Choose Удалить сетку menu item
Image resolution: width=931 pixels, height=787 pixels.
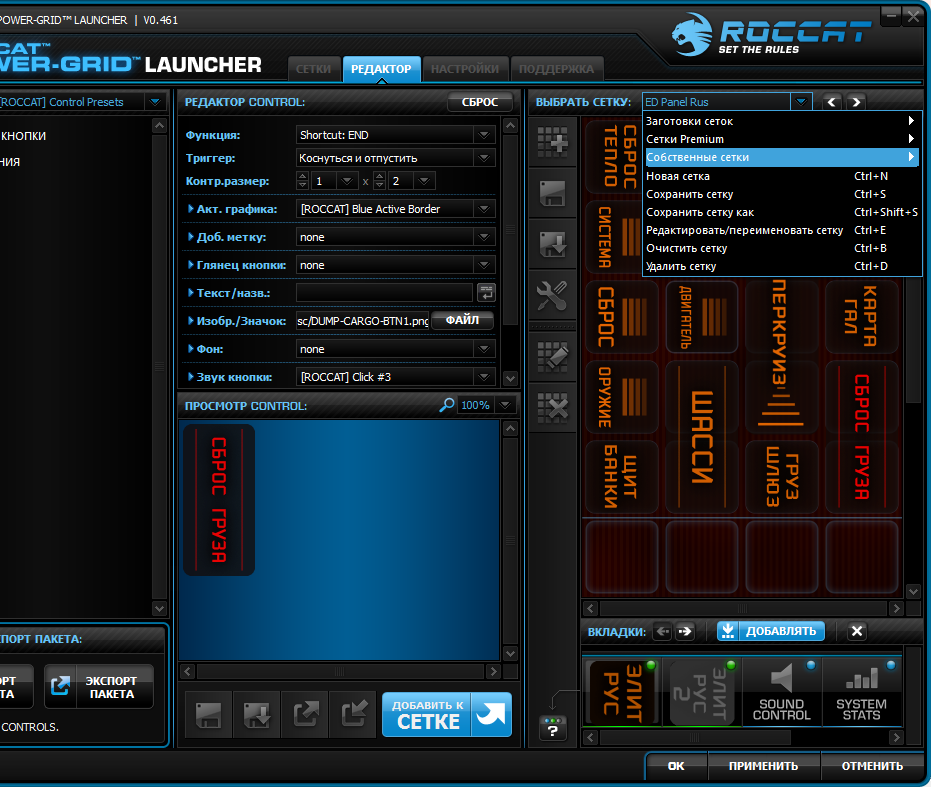(781, 266)
